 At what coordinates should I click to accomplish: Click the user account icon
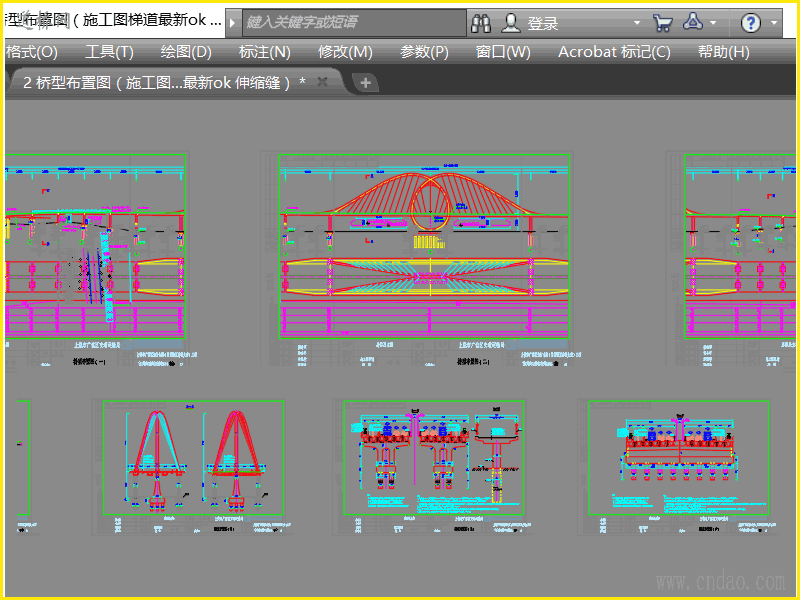(511, 23)
